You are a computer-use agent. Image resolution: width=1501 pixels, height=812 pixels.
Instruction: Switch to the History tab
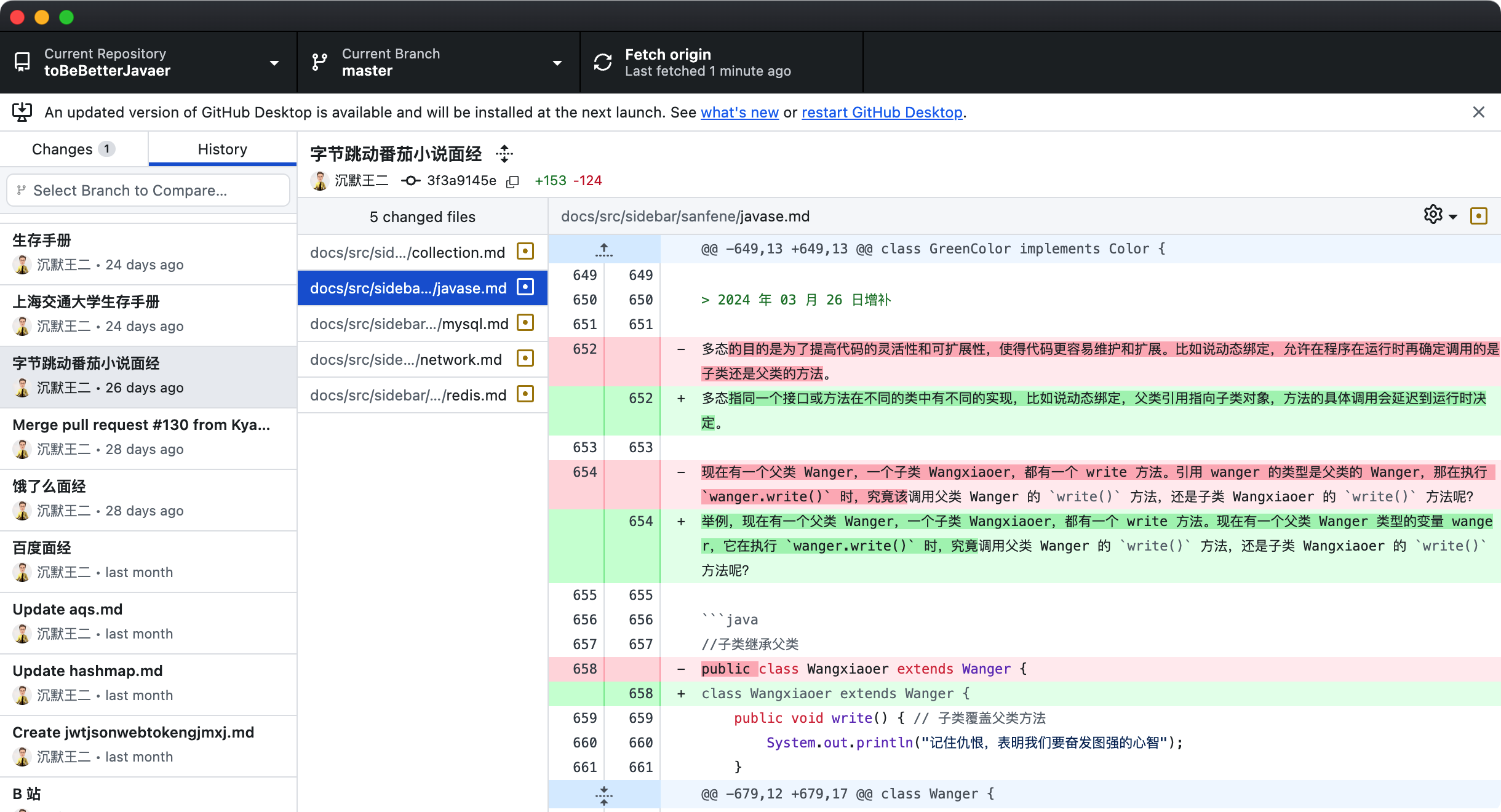point(222,148)
